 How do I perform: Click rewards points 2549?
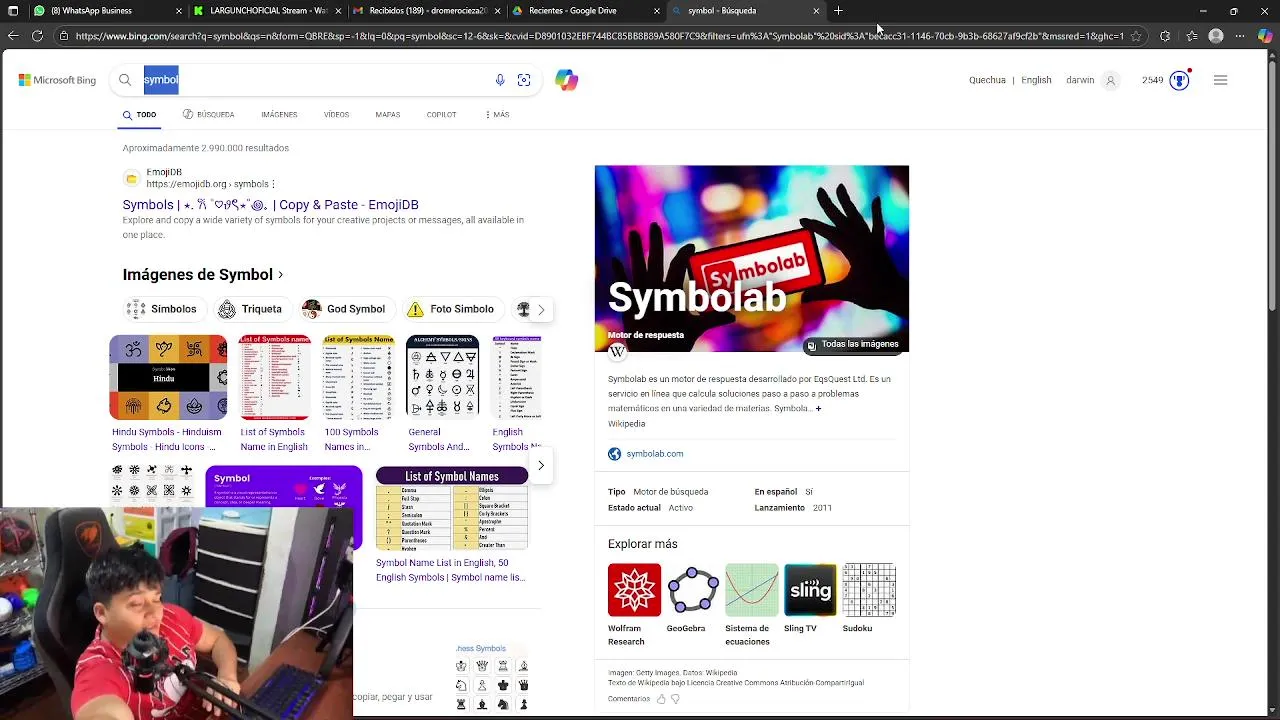click(x=1153, y=80)
